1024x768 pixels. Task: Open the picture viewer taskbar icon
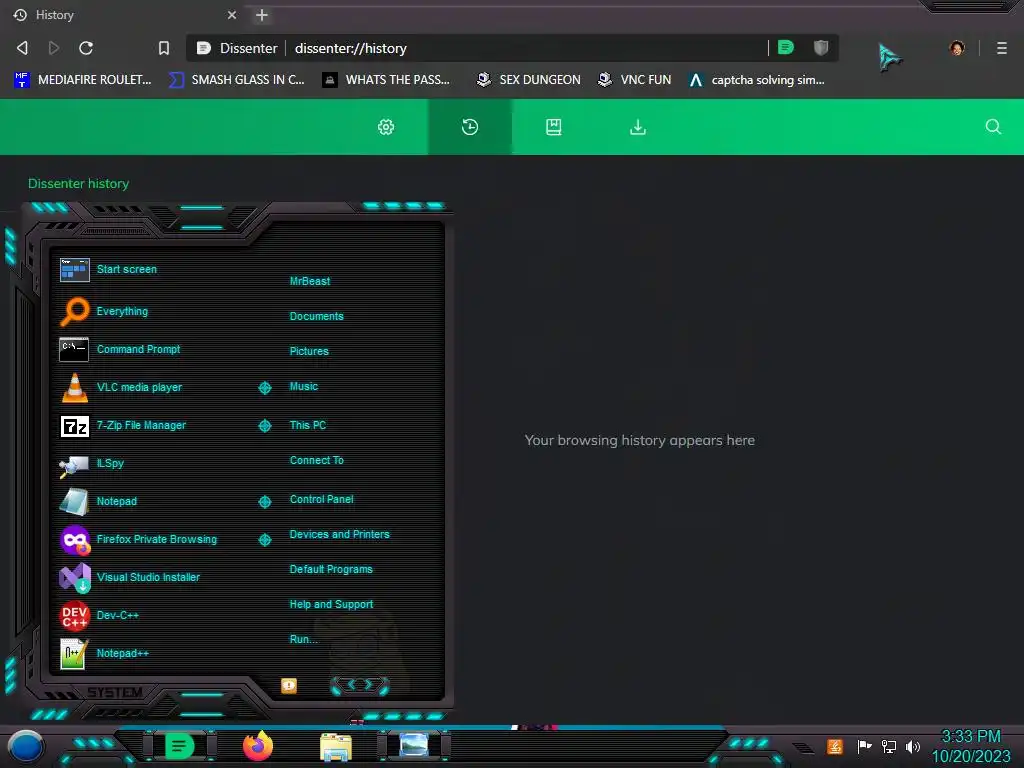tap(414, 745)
